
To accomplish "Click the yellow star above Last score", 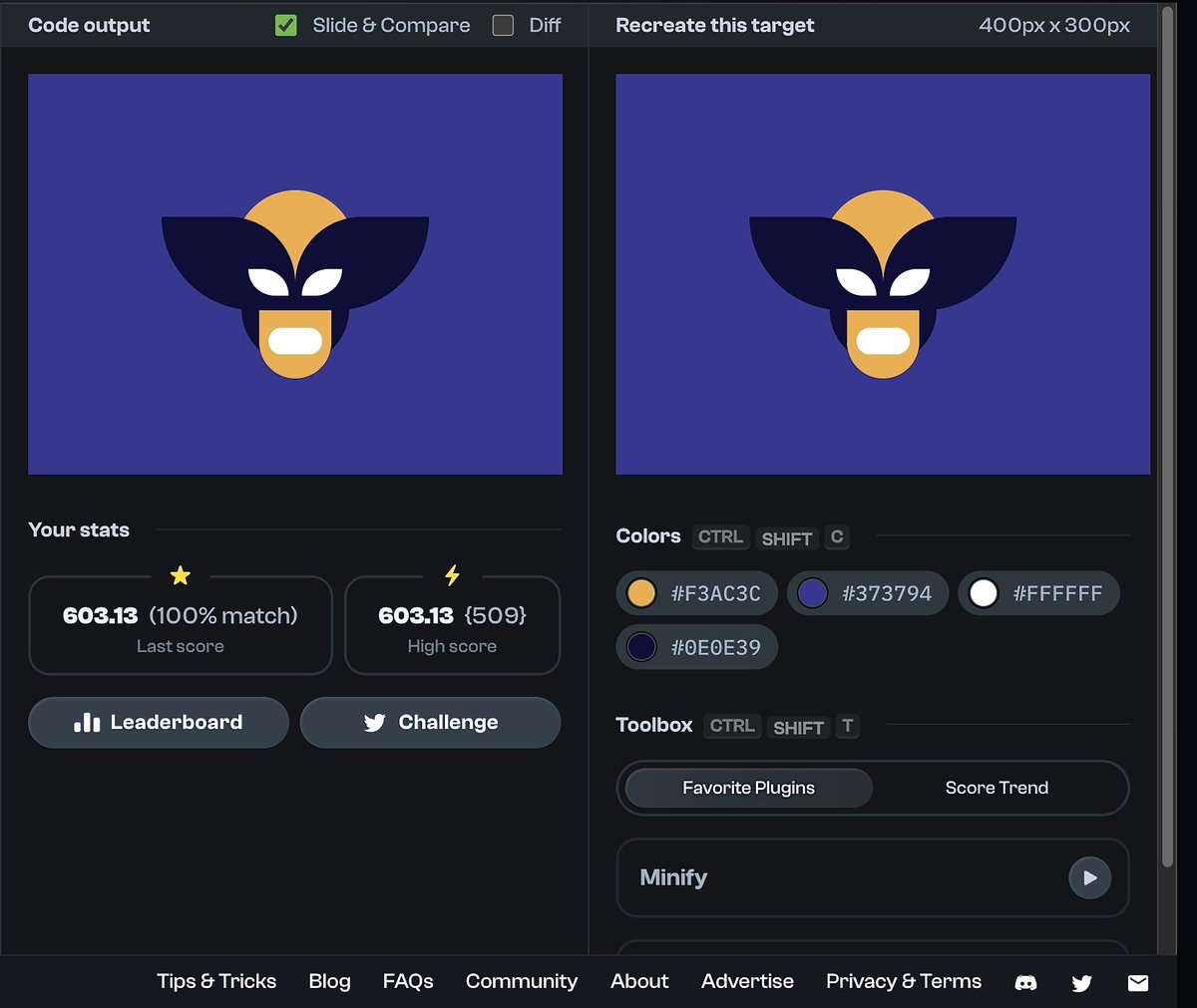I will 181,575.
